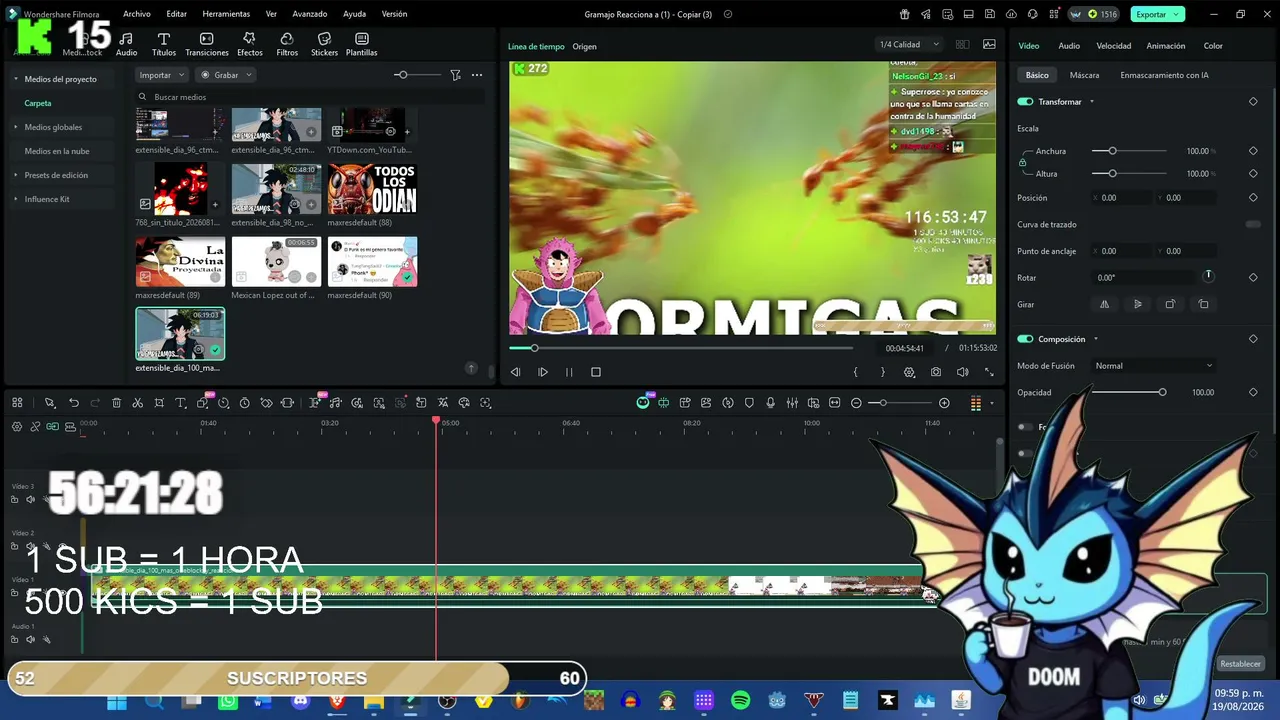
Task: Click the delete trash icon in timeline toolbar
Action: click(x=116, y=403)
